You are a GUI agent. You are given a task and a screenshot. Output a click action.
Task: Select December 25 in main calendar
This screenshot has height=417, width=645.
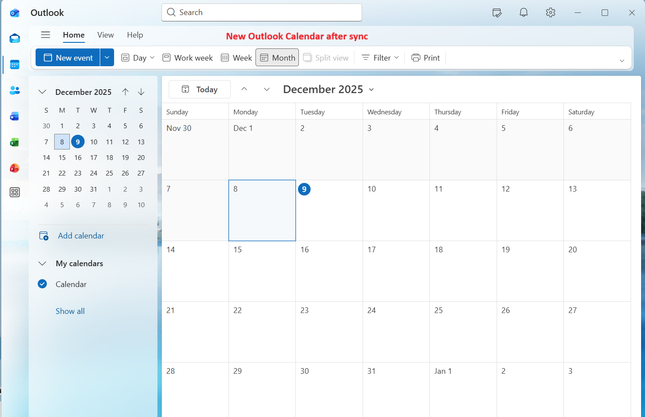pyautogui.click(x=463, y=332)
